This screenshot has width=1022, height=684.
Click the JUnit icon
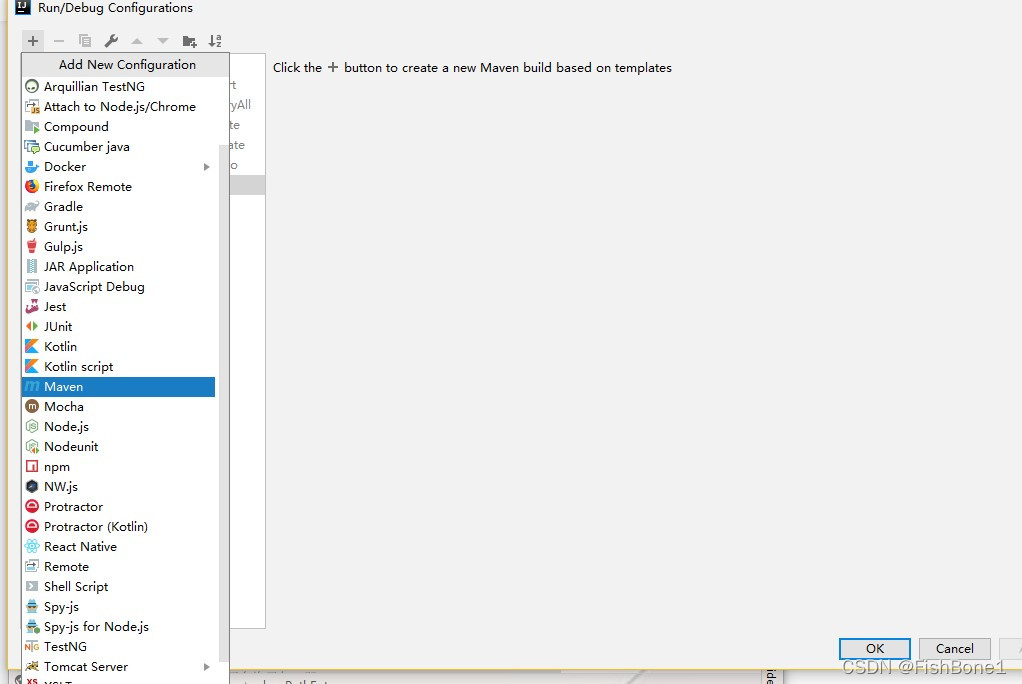pyautogui.click(x=32, y=327)
